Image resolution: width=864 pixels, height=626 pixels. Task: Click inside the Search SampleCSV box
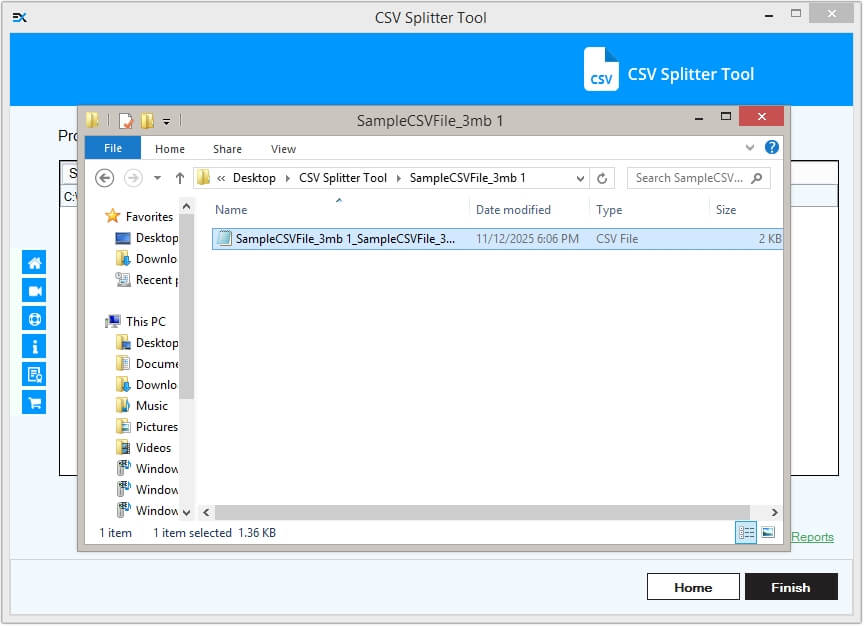coord(690,178)
